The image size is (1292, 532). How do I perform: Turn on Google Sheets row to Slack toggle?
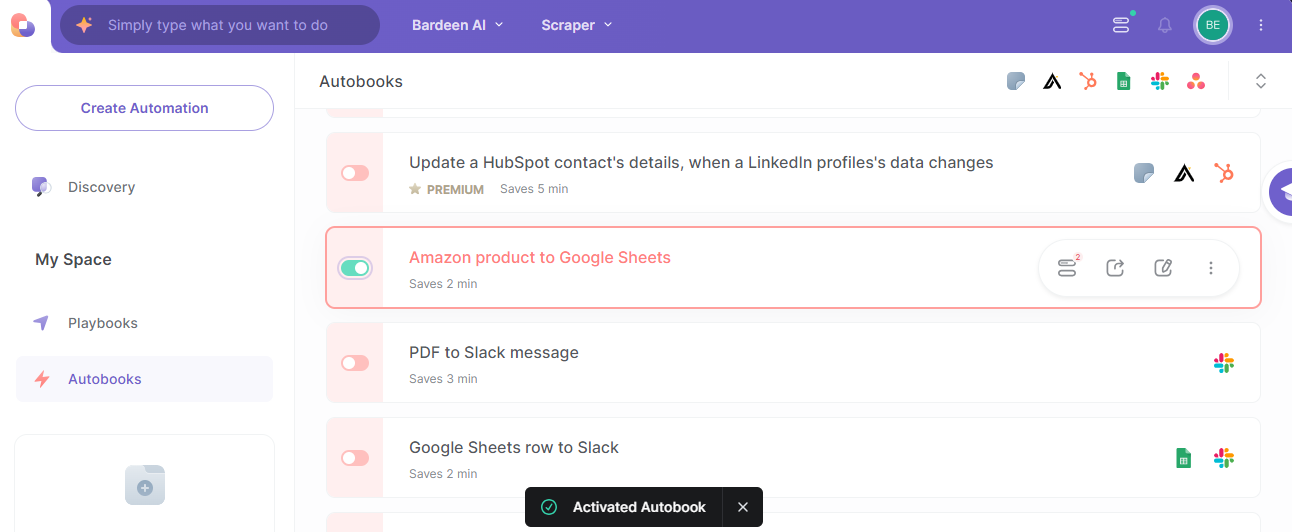click(x=355, y=458)
